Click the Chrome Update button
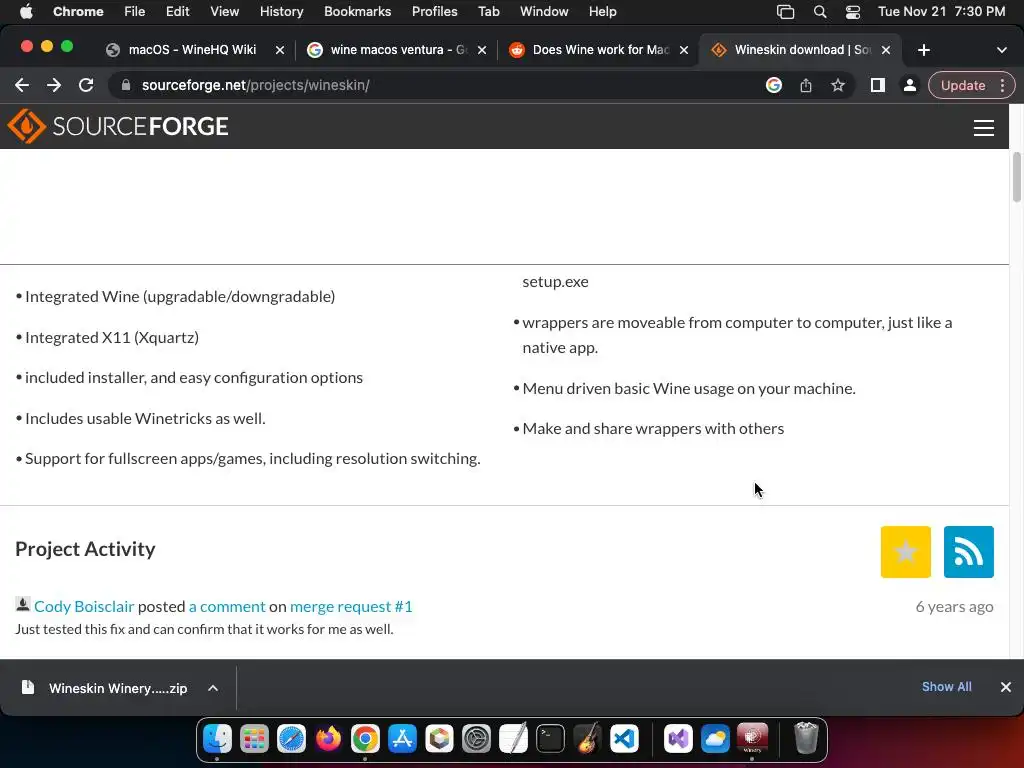This screenshot has width=1024, height=768. coord(963,85)
